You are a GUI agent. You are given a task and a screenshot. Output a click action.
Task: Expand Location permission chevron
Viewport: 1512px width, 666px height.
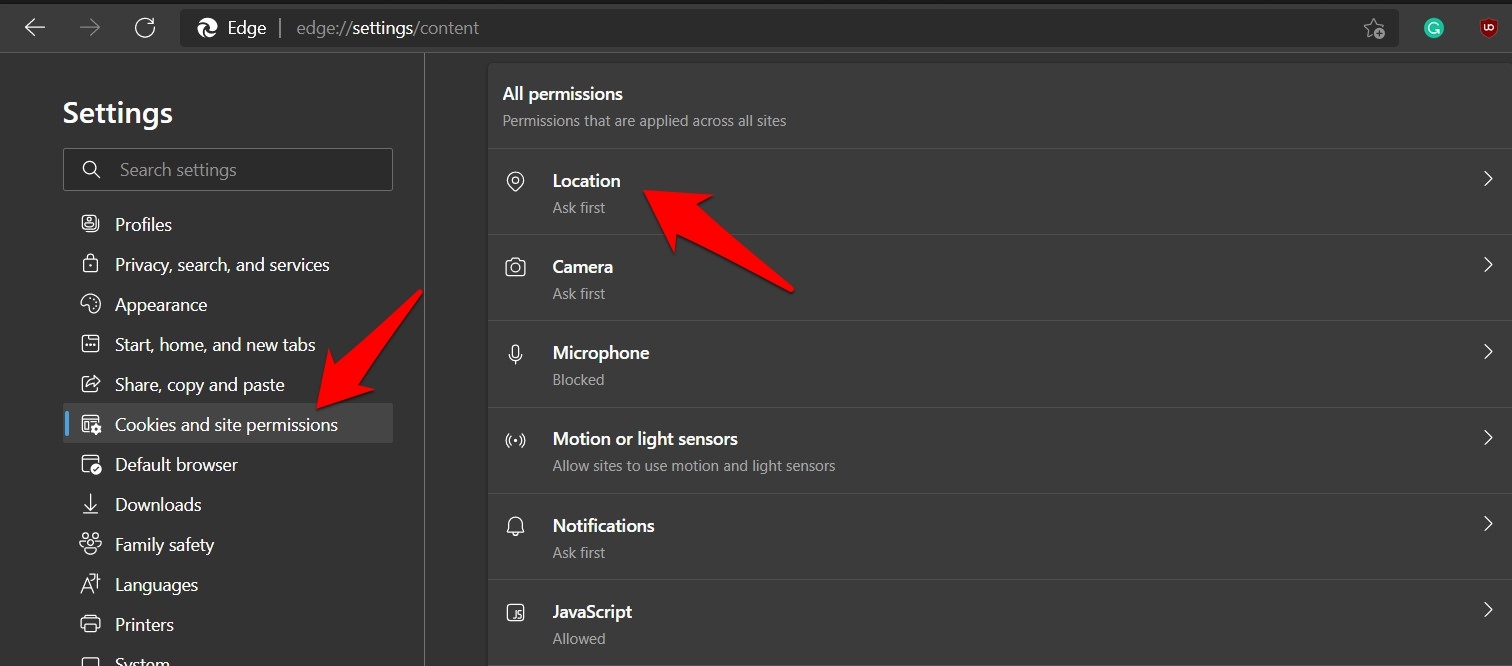1488,179
